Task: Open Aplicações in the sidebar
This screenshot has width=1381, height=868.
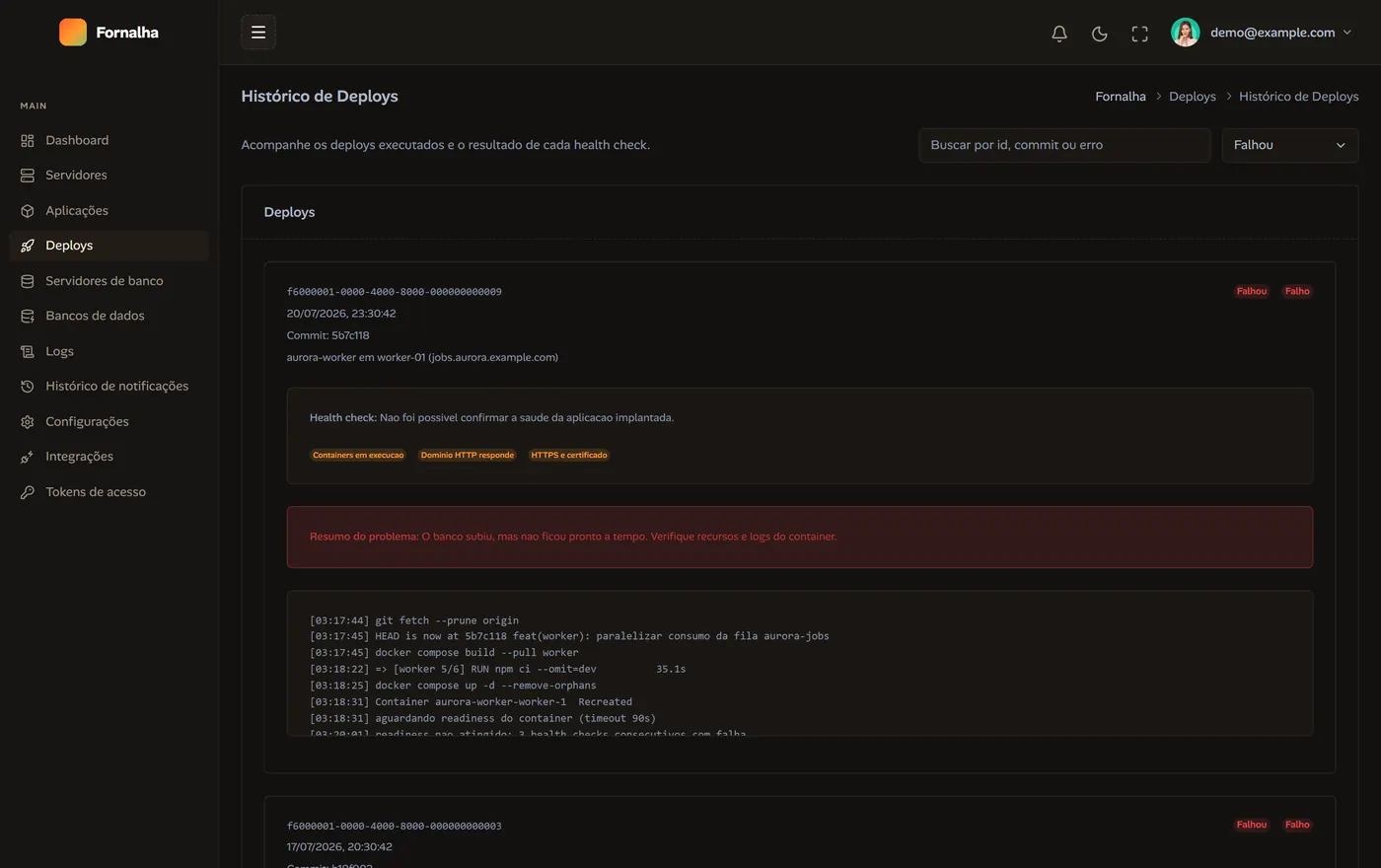Action: (x=109, y=211)
